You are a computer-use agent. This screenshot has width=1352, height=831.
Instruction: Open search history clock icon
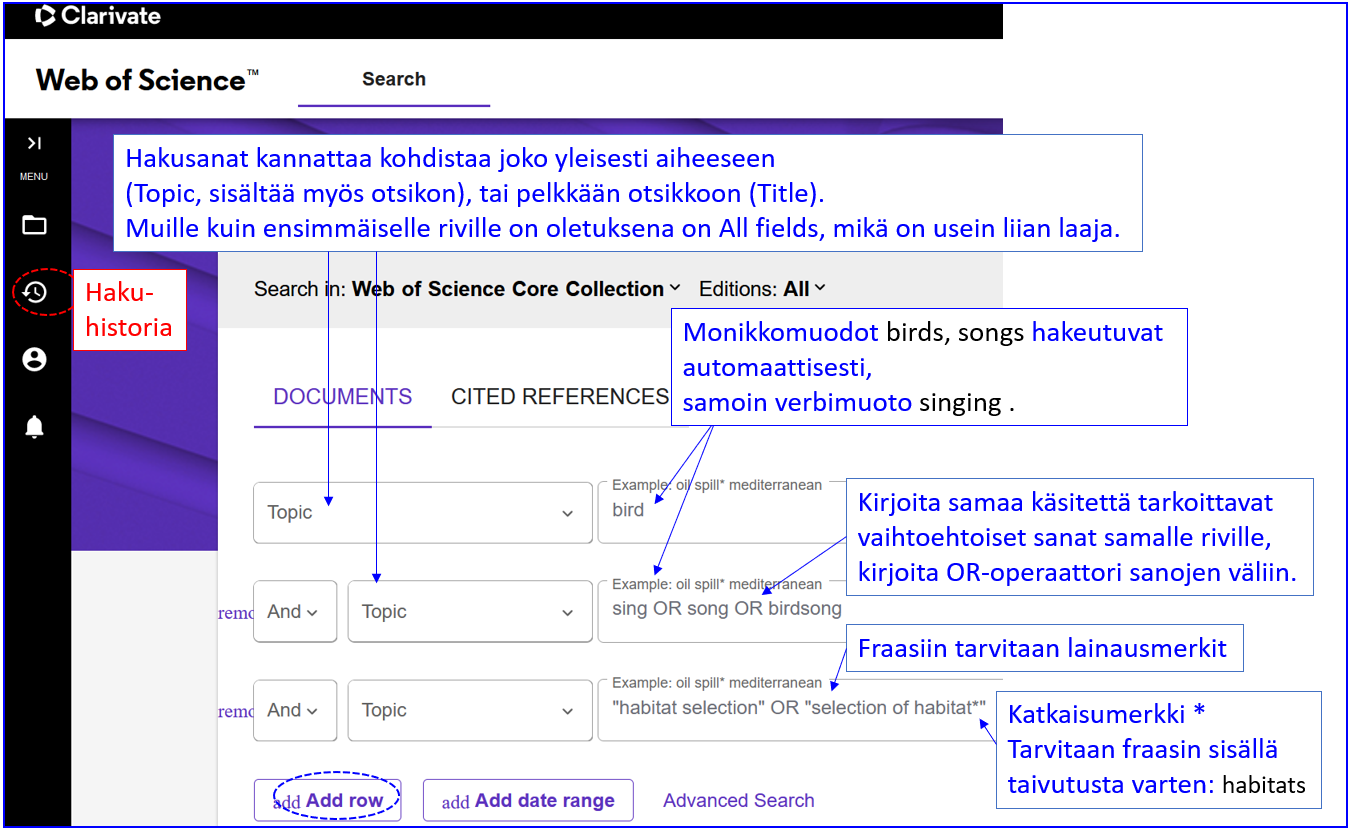pos(34,292)
